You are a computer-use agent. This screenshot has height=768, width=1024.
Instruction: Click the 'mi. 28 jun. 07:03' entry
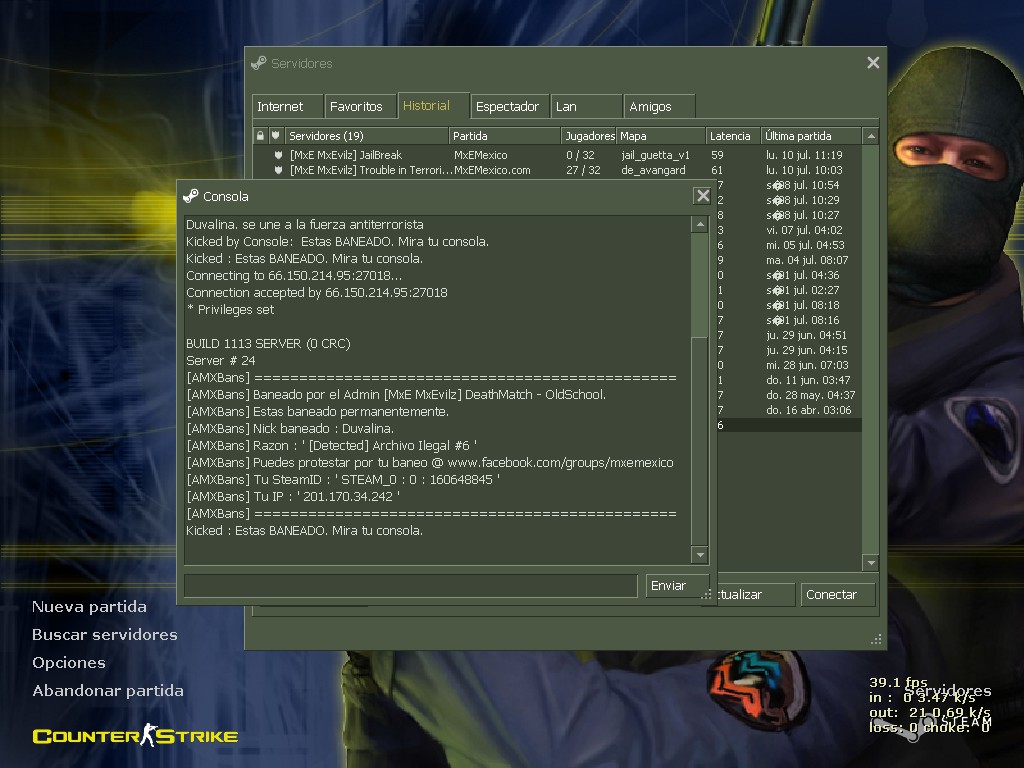click(x=807, y=365)
